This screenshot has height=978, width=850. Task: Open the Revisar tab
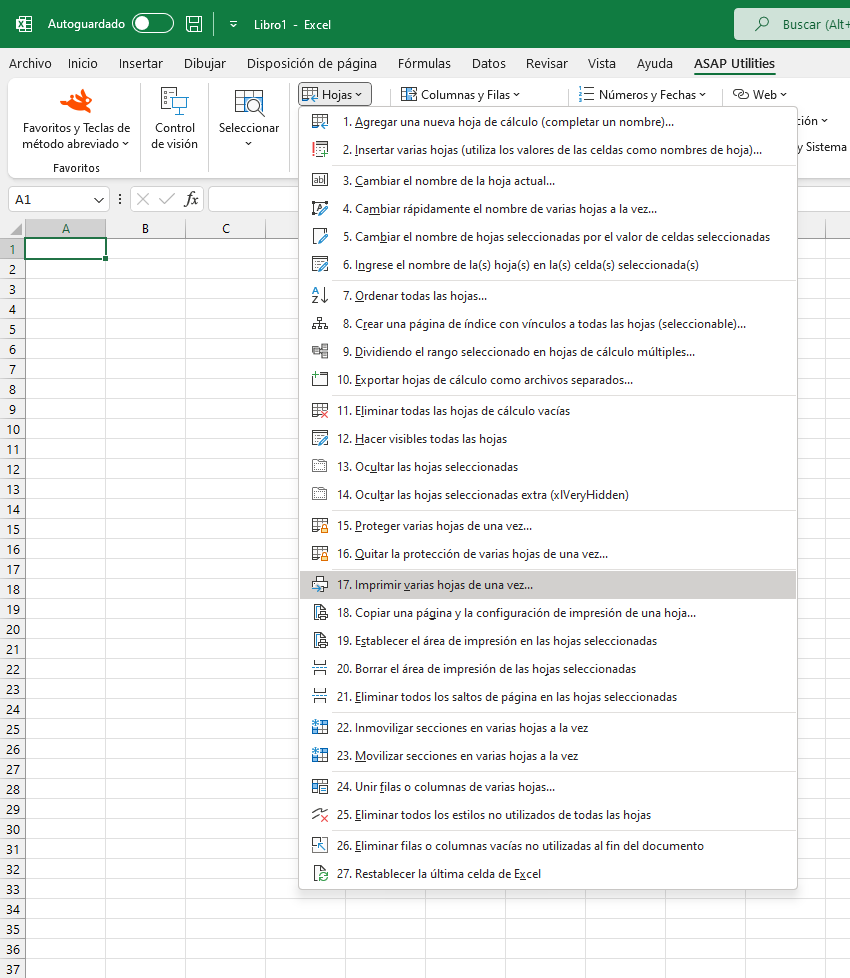(x=546, y=64)
